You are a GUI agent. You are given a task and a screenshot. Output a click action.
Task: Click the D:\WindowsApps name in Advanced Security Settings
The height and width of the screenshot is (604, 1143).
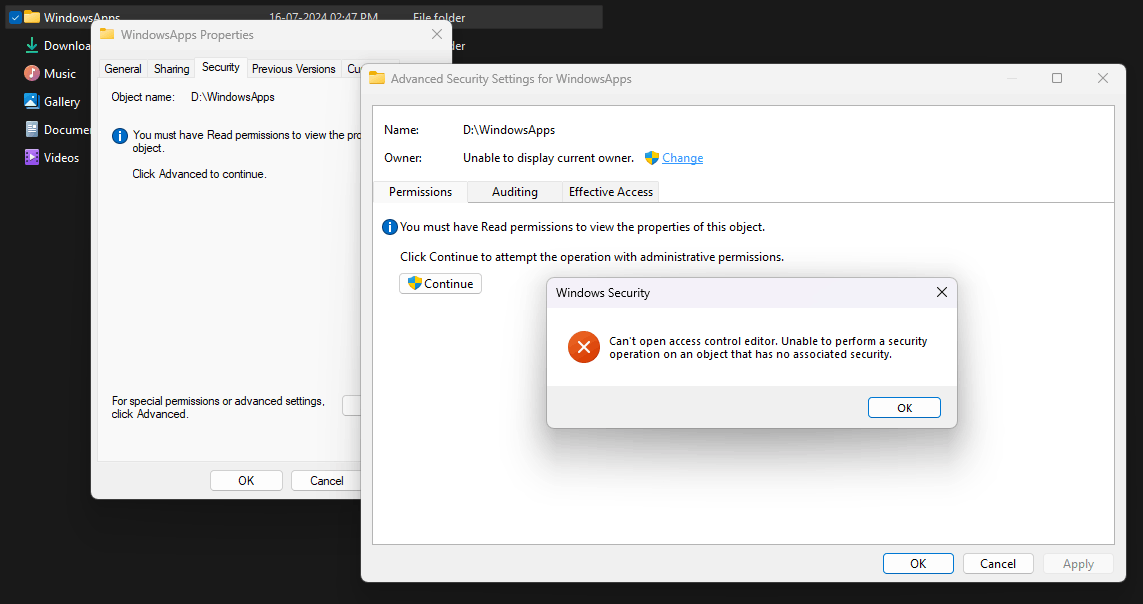tap(509, 130)
